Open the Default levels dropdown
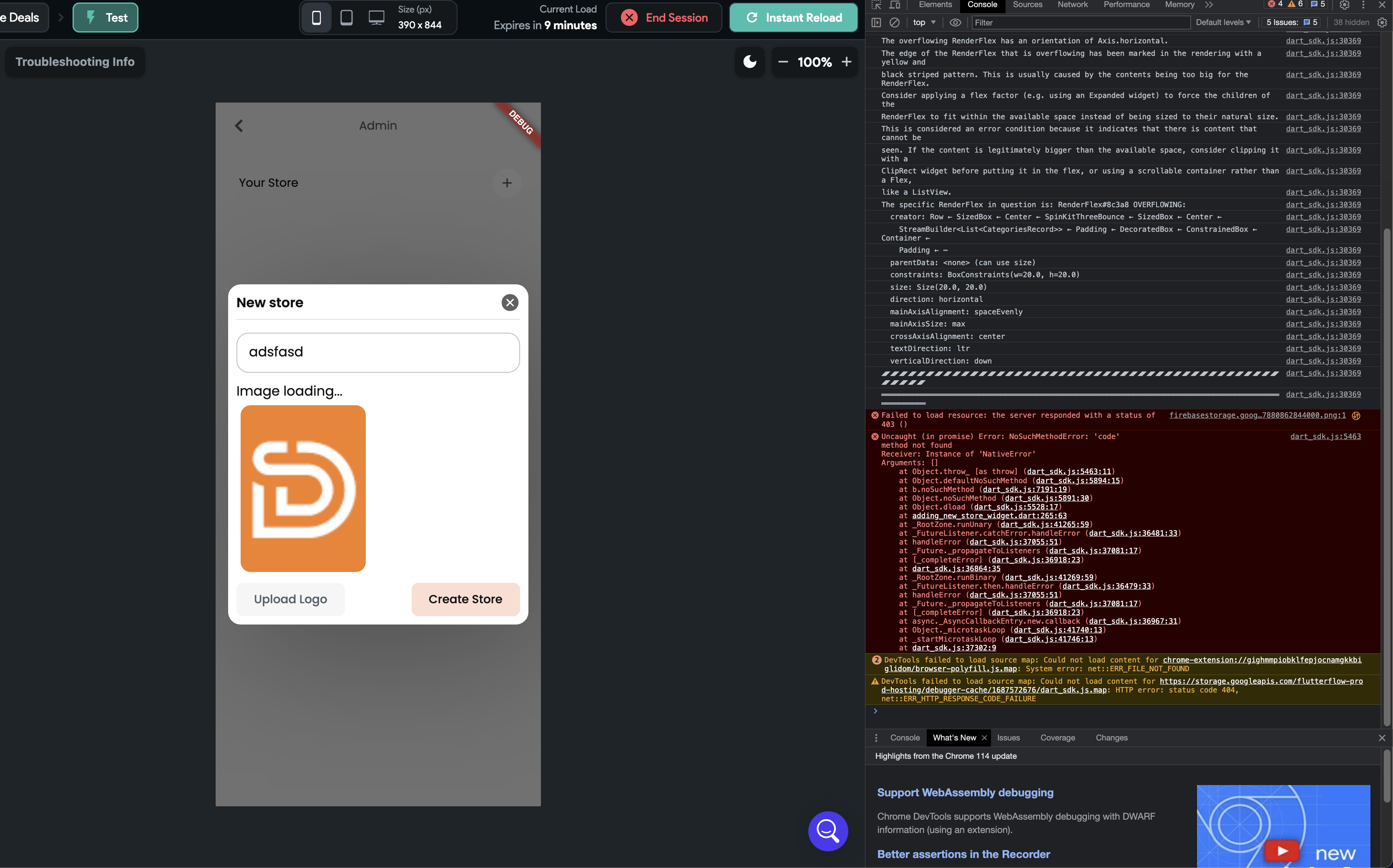 pyautogui.click(x=1222, y=23)
